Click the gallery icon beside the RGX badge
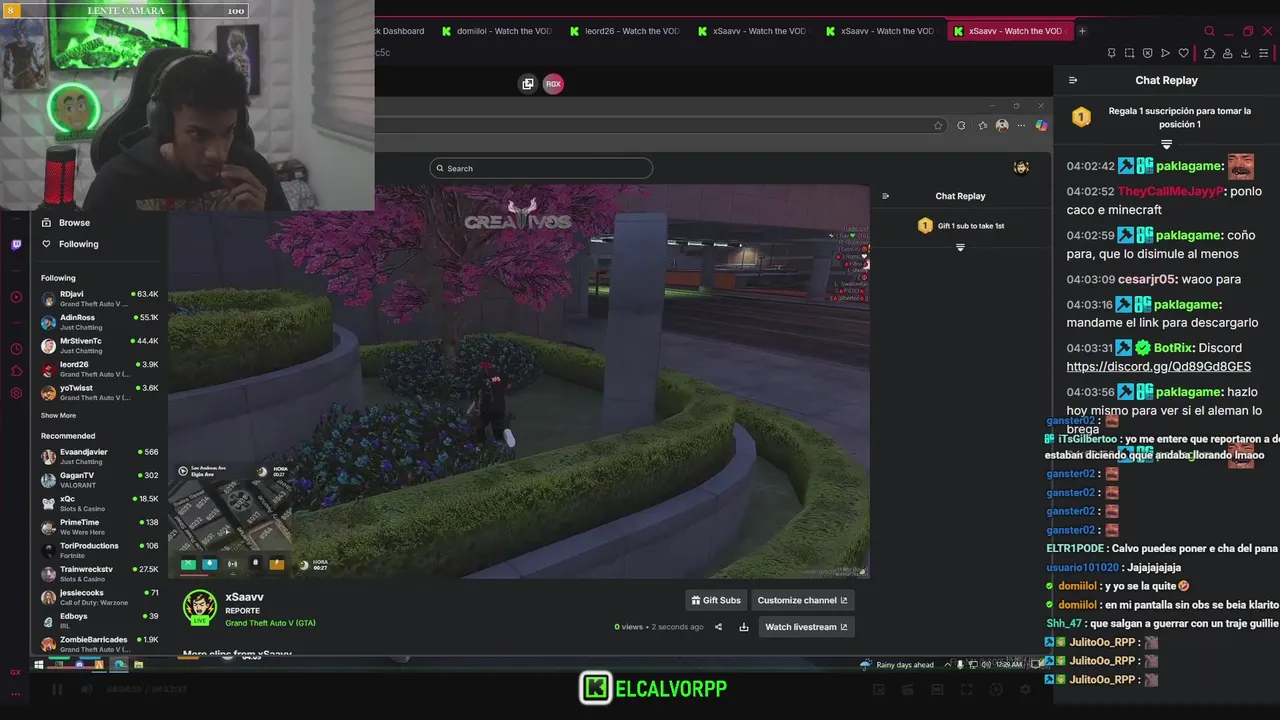This screenshot has width=1280, height=720. pyautogui.click(x=528, y=84)
